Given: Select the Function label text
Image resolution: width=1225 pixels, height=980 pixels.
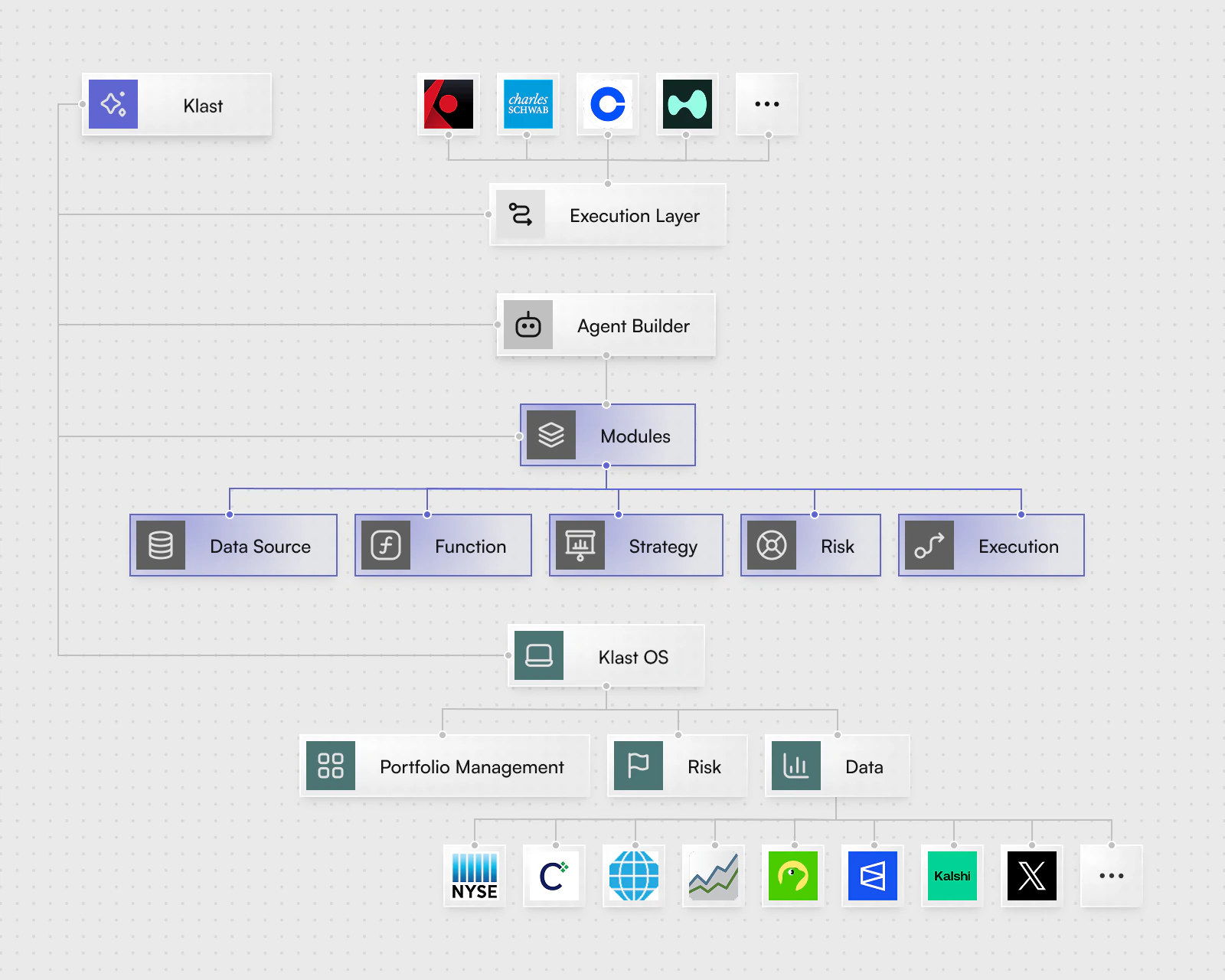Looking at the screenshot, I should 471,547.
